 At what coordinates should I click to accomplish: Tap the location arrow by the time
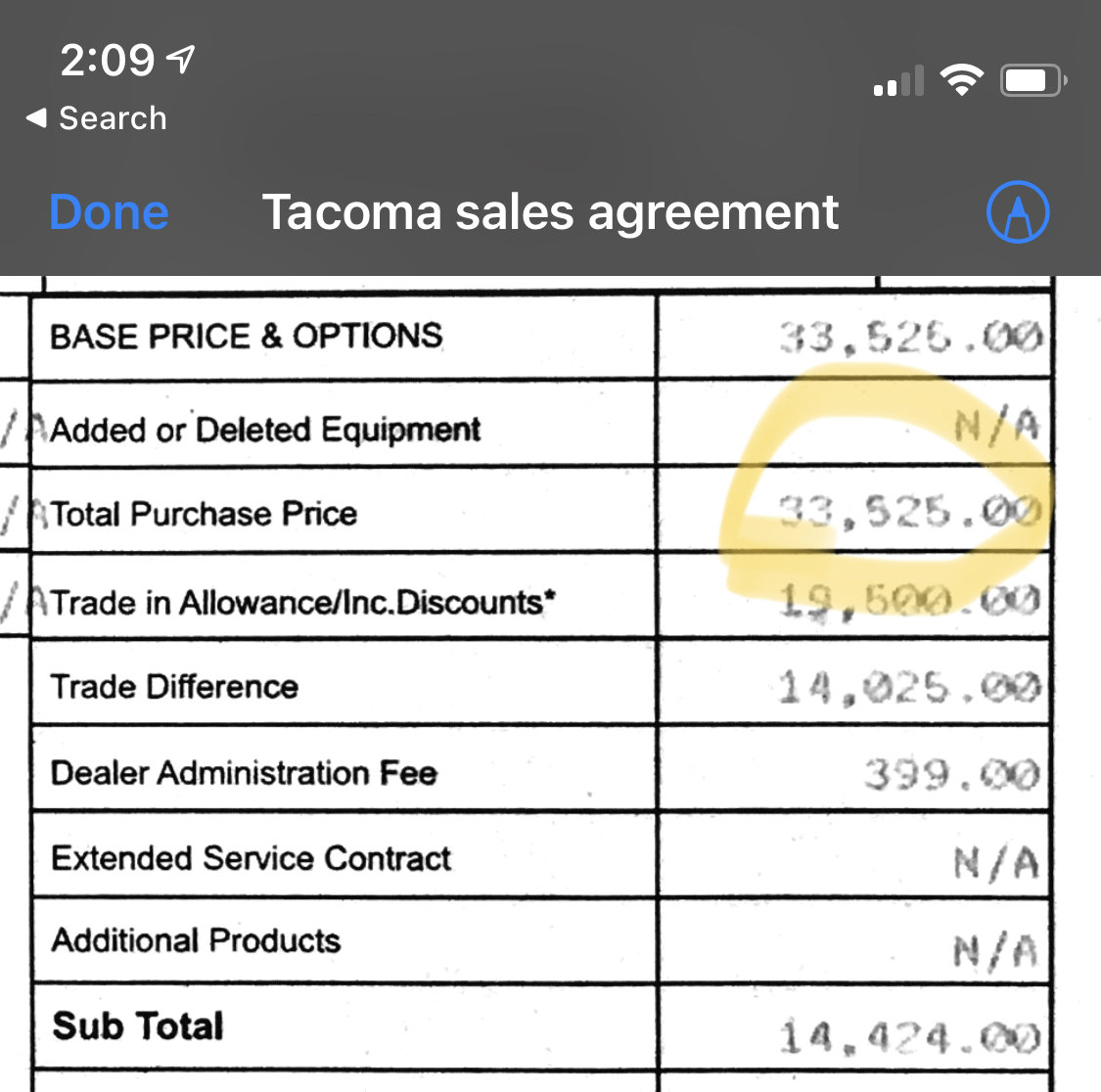tap(180, 59)
